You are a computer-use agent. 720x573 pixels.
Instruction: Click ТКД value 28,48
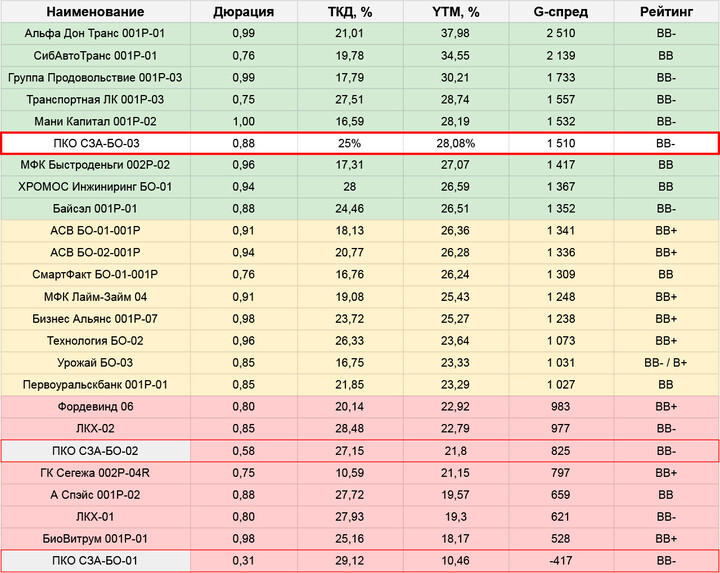click(350, 429)
